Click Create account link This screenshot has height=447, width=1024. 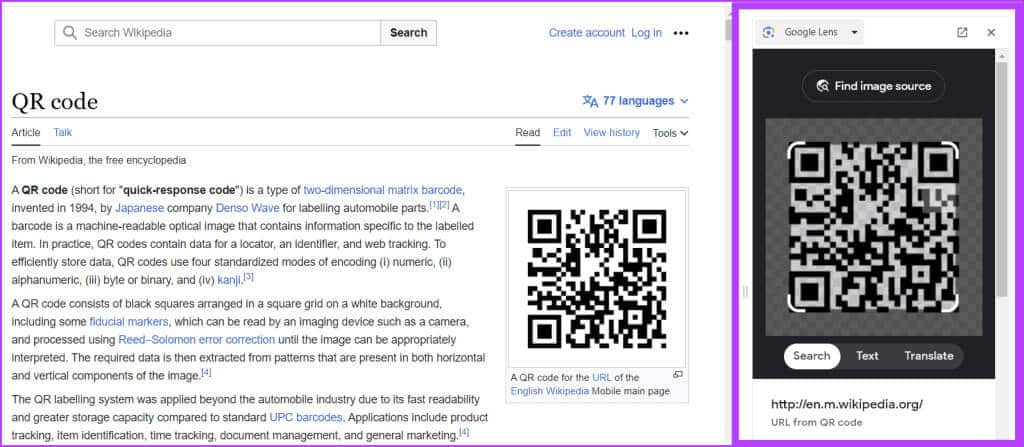[586, 33]
